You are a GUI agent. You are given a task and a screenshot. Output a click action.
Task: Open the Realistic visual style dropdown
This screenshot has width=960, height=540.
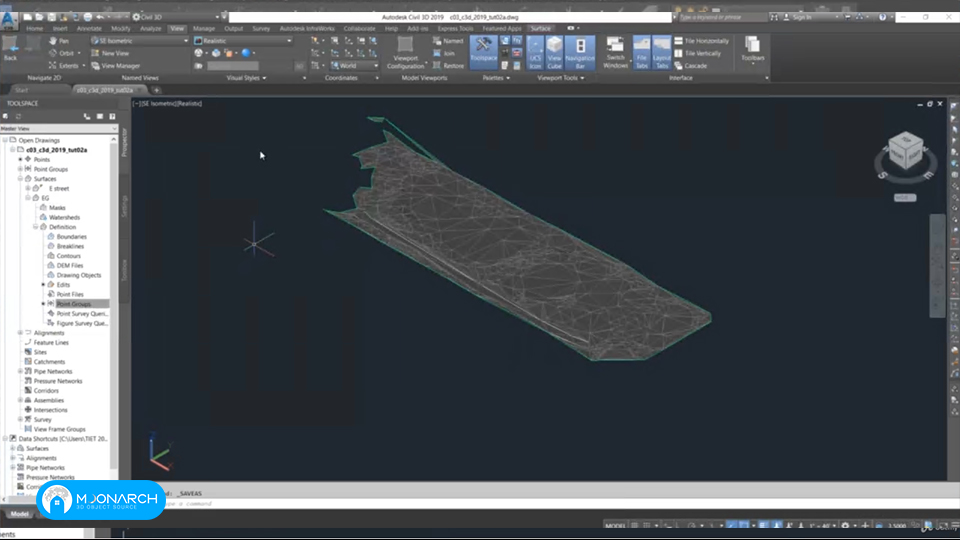click(x=243, y=40)
